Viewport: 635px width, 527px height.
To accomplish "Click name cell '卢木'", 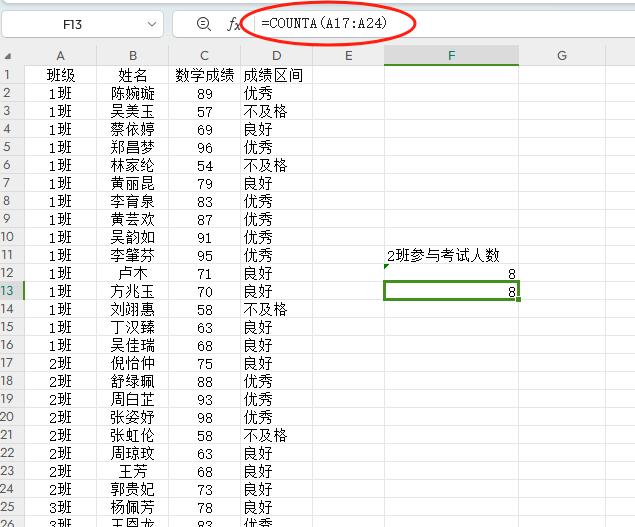I will coord(132,273).
